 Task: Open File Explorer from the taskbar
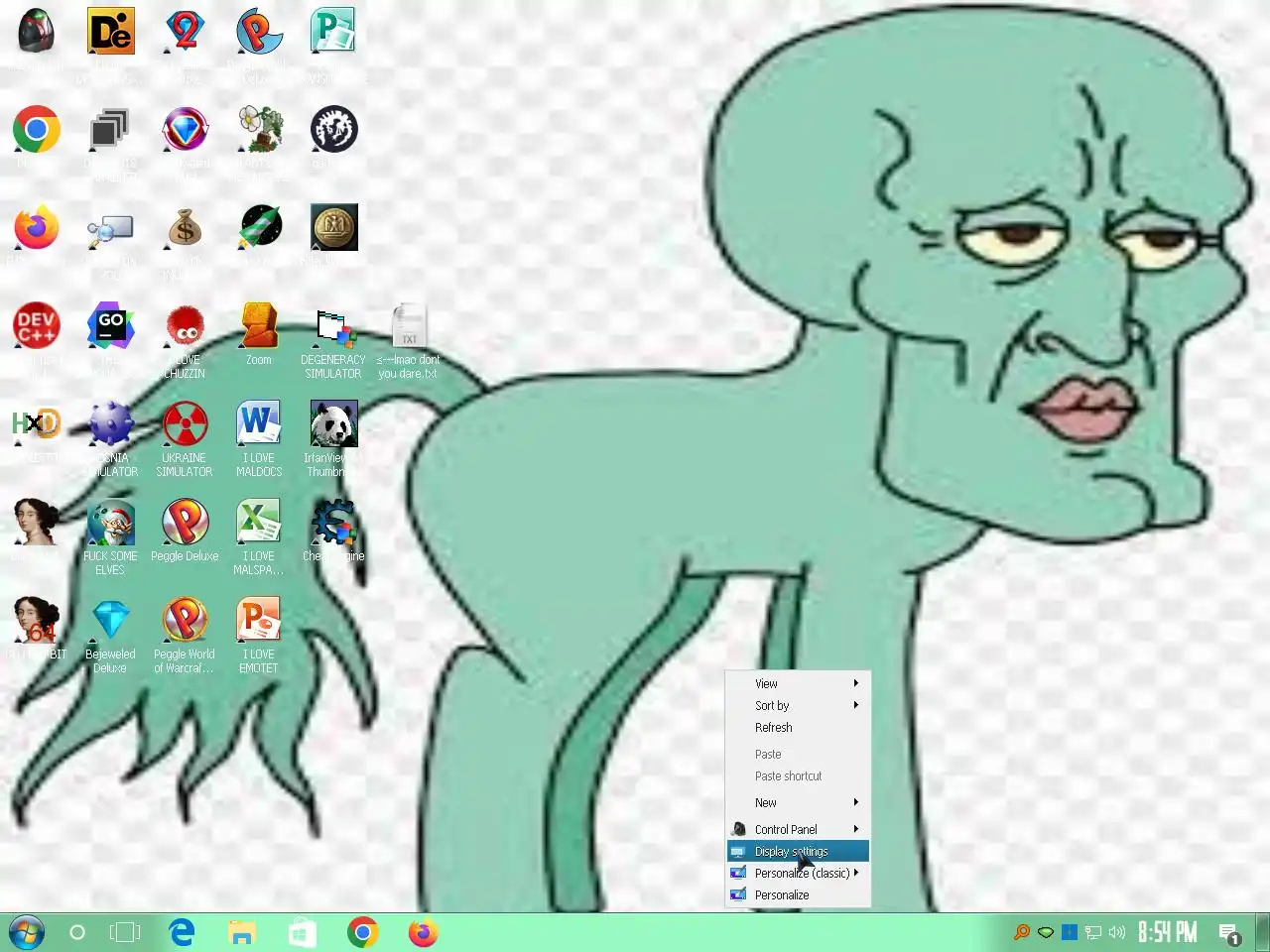[x=241, y=933]
